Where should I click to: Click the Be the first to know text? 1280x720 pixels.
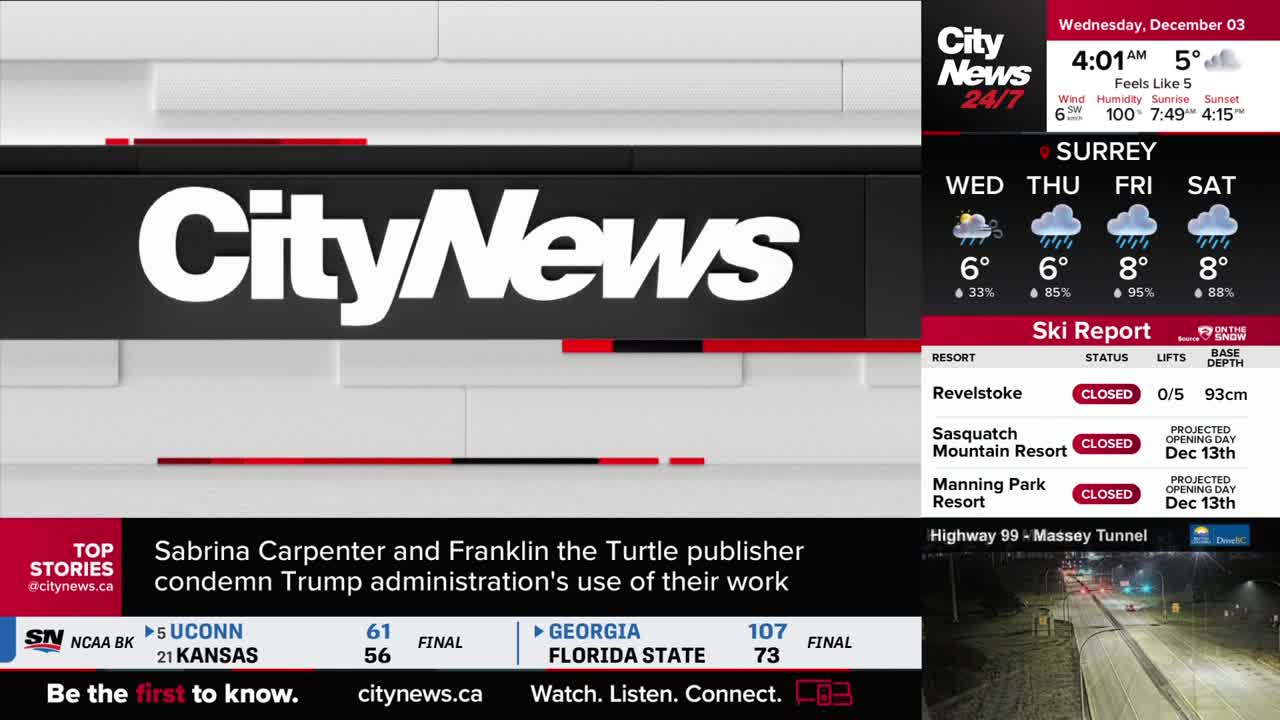coord(170,694)
